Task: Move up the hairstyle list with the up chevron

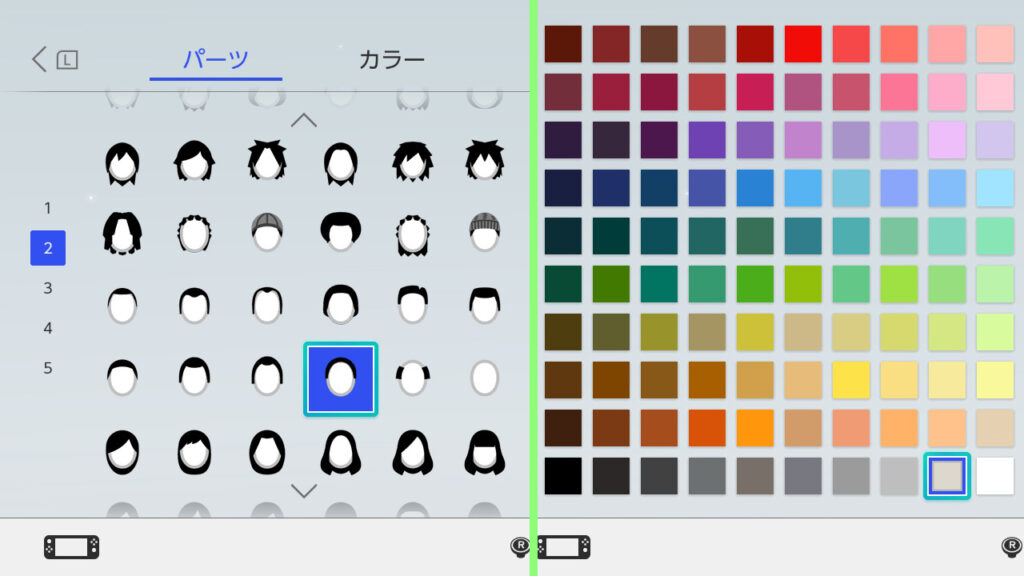Action: tap(304, 120)
